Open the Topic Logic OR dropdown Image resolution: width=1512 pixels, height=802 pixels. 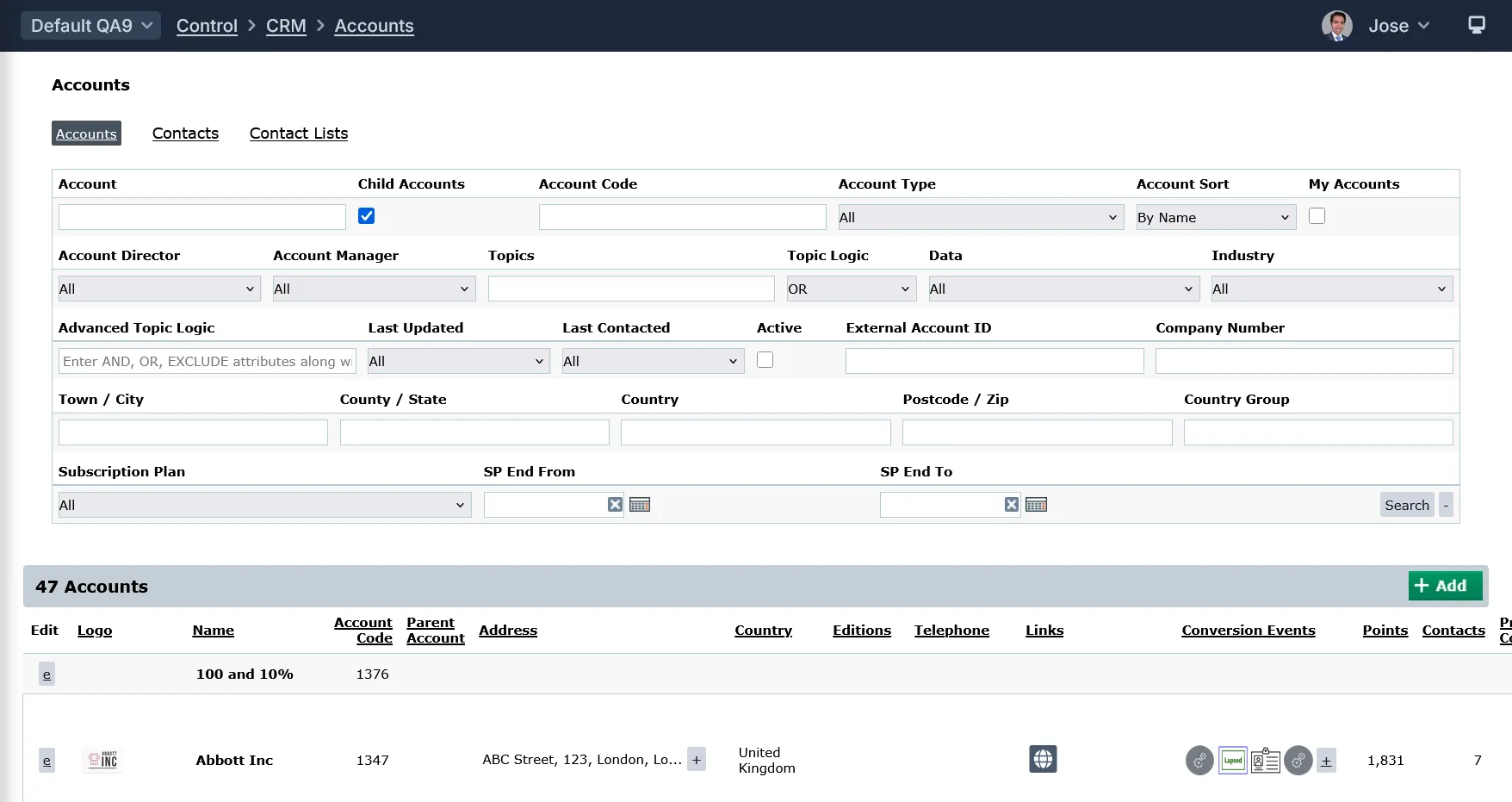click(x=849, y=289)
